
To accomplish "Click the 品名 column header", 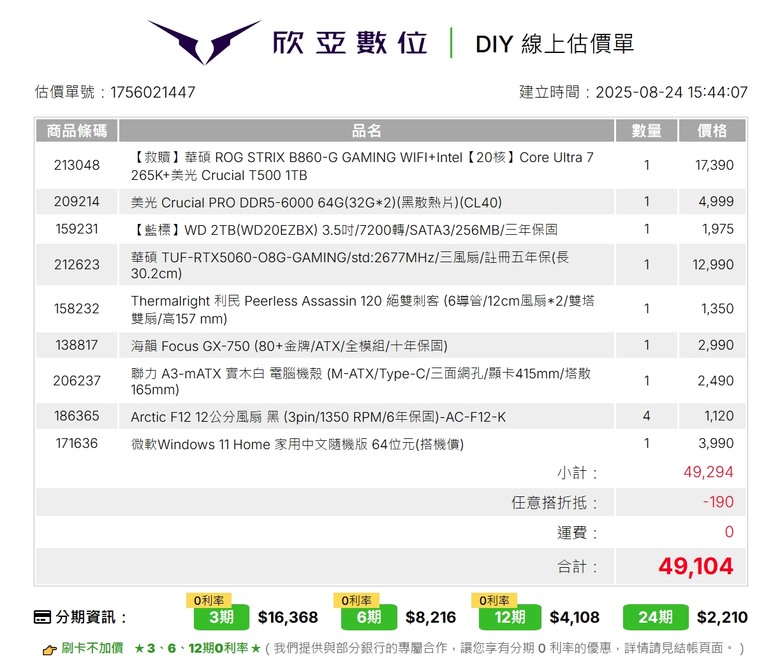I will 367,131.
